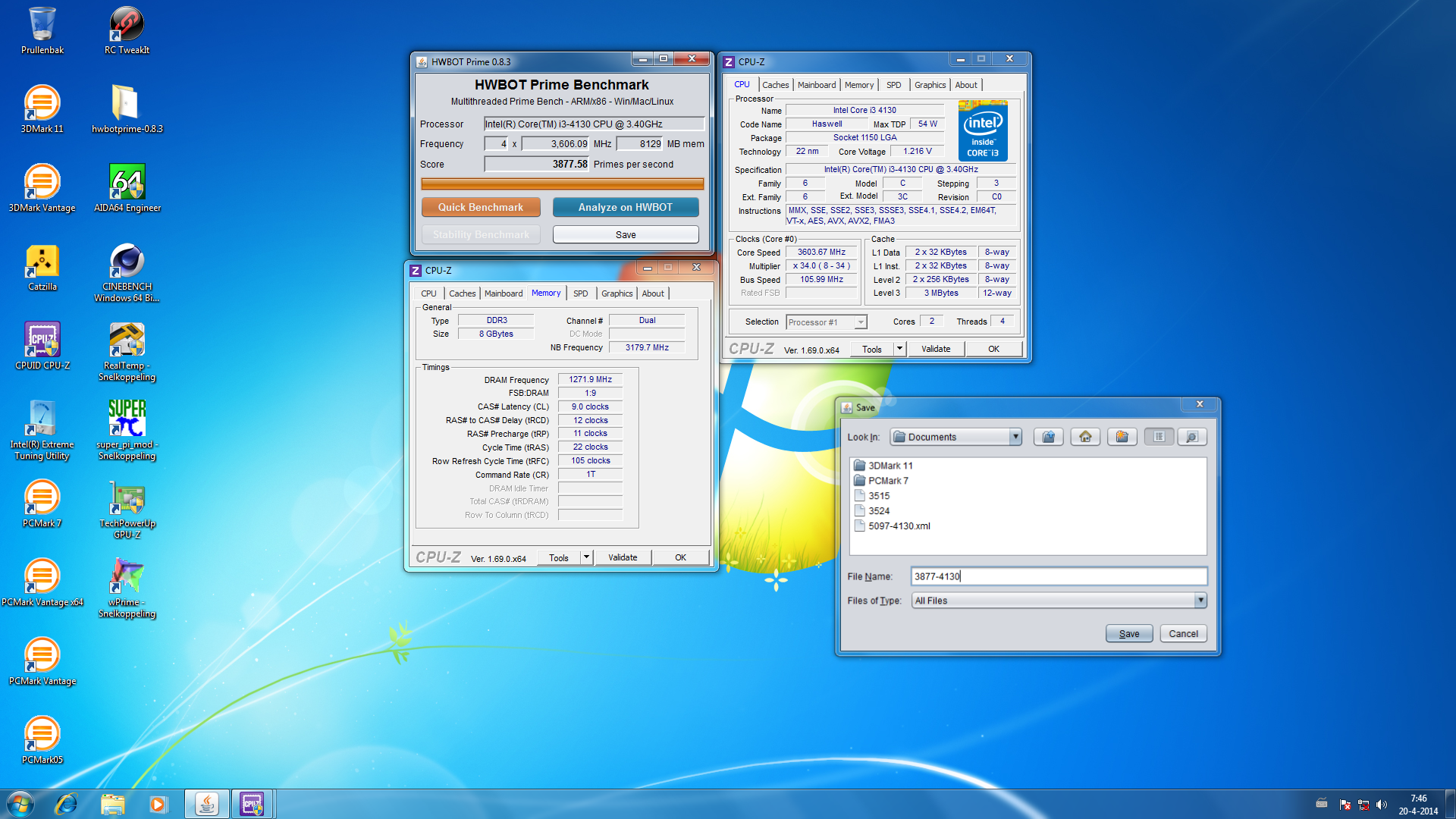Open the Processor #1 selection dropdown
The width and height of the screenshot is (1456, 819).
[827, 322]
